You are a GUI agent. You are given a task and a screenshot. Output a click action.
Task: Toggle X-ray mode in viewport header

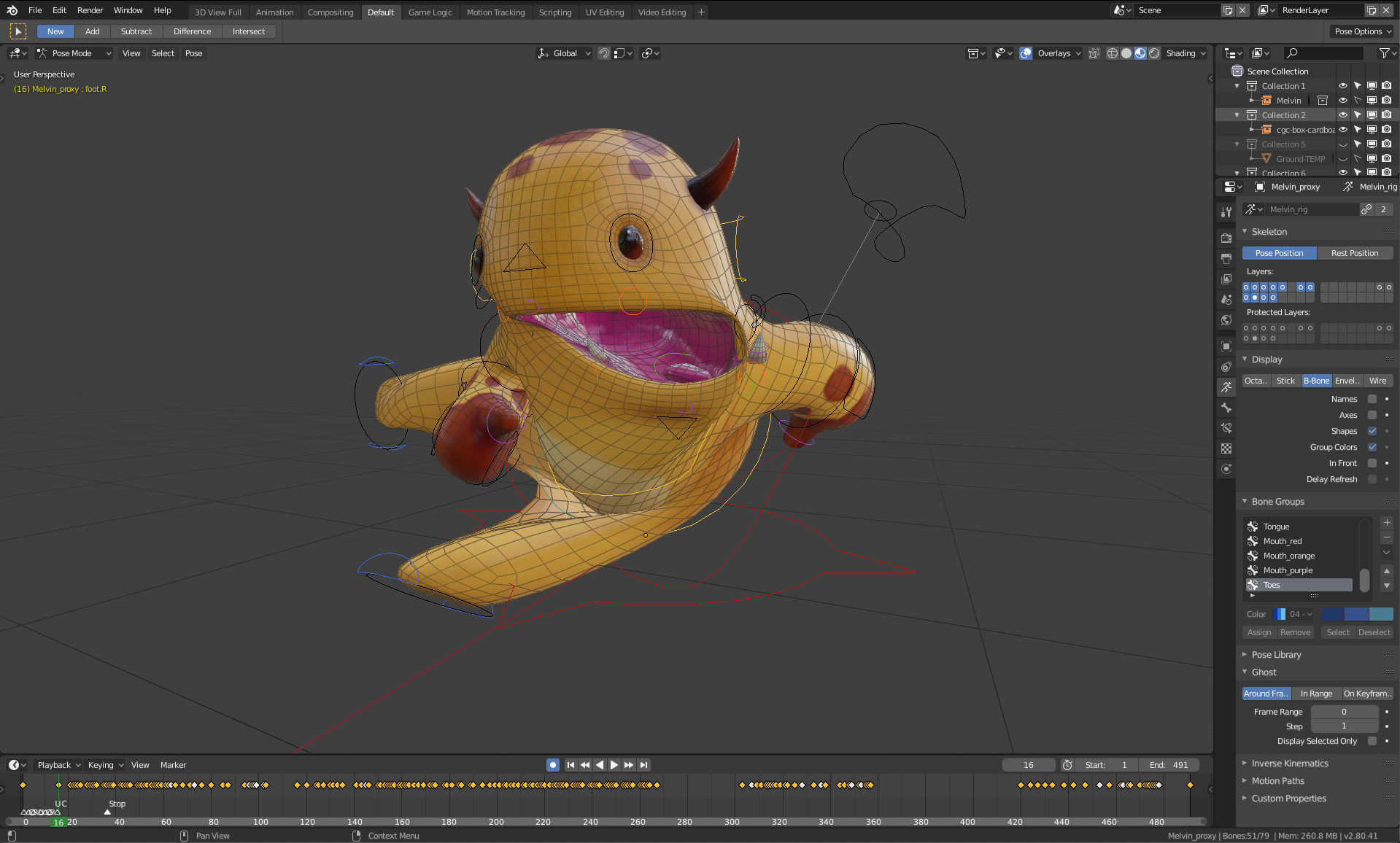click(x=1094, y=53)
